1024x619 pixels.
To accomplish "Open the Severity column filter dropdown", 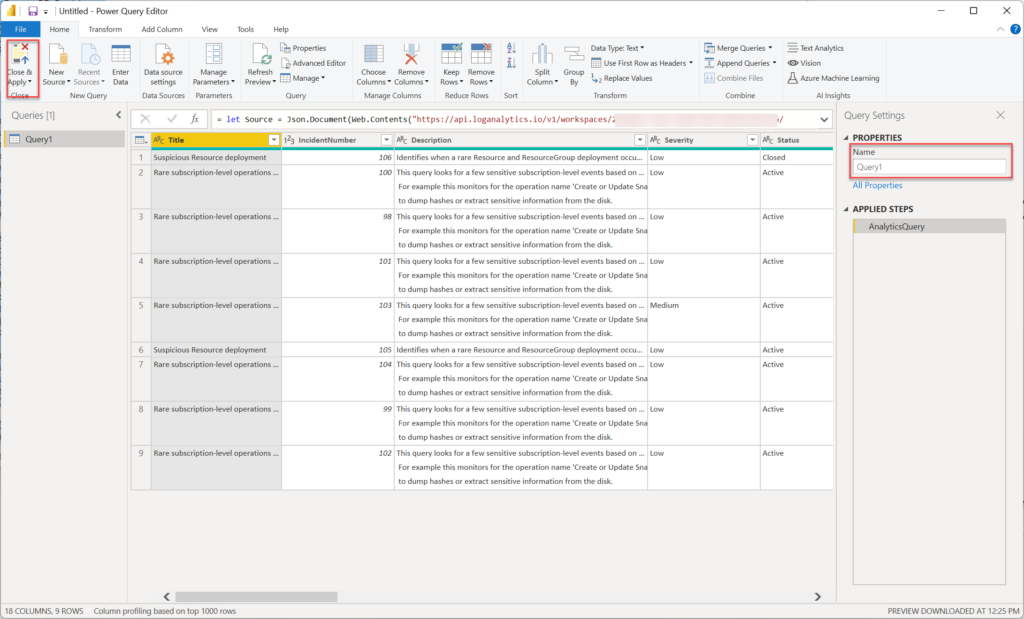I will point(752,140).
